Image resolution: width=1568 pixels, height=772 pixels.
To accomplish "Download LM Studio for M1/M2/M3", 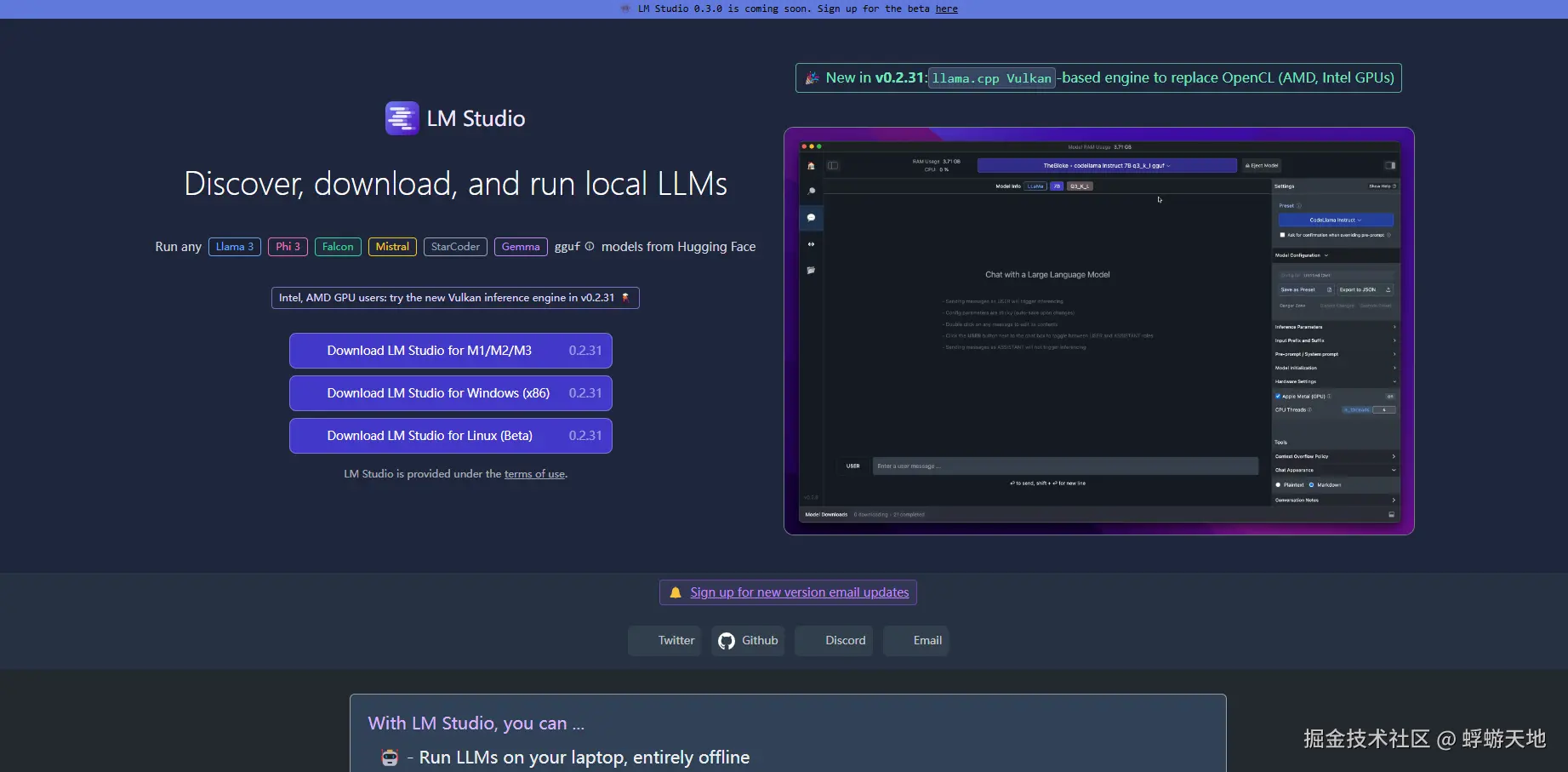I will (451, 351).
